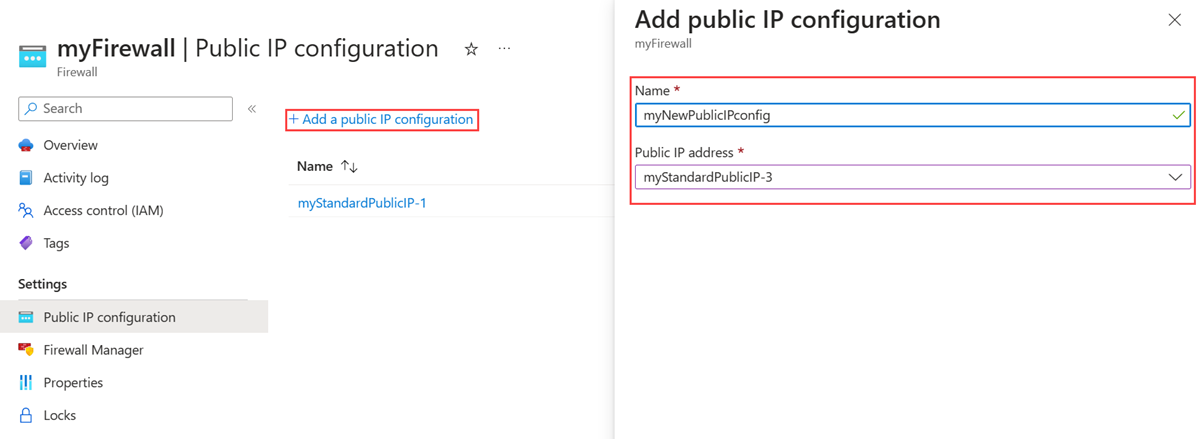
Task: Click the Properties bars icon
Action: click(26, 383)
